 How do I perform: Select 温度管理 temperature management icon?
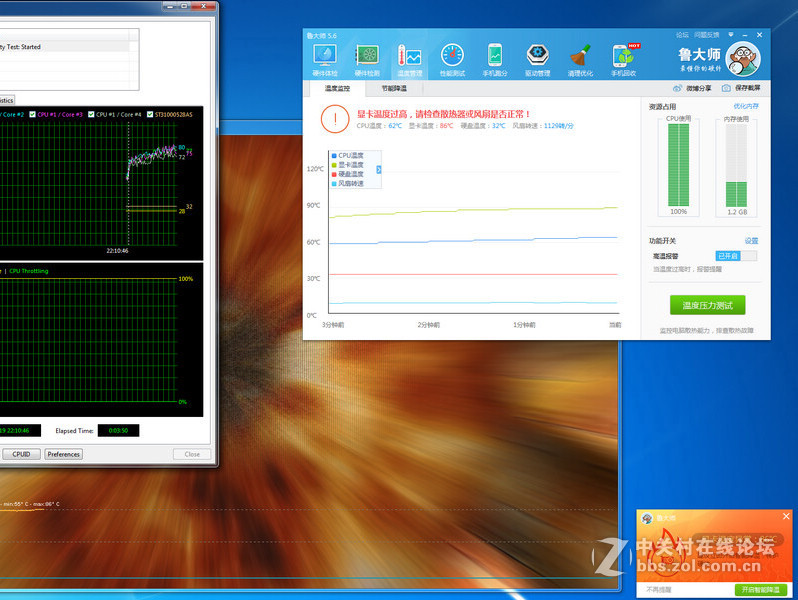pyautogui.click(x=410, y=58)
